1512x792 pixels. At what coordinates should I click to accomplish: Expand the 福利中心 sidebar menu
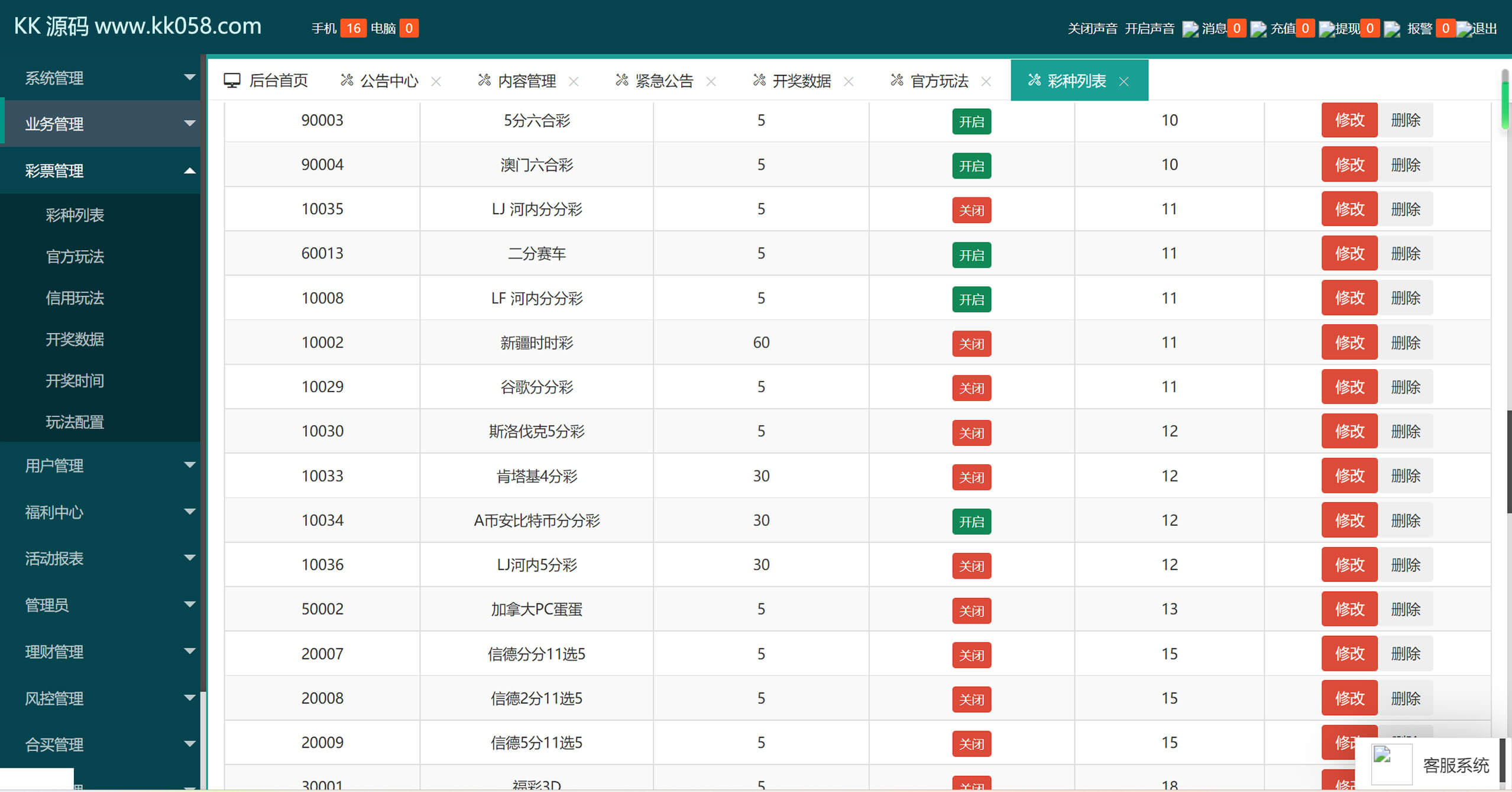tap(101, 512)
